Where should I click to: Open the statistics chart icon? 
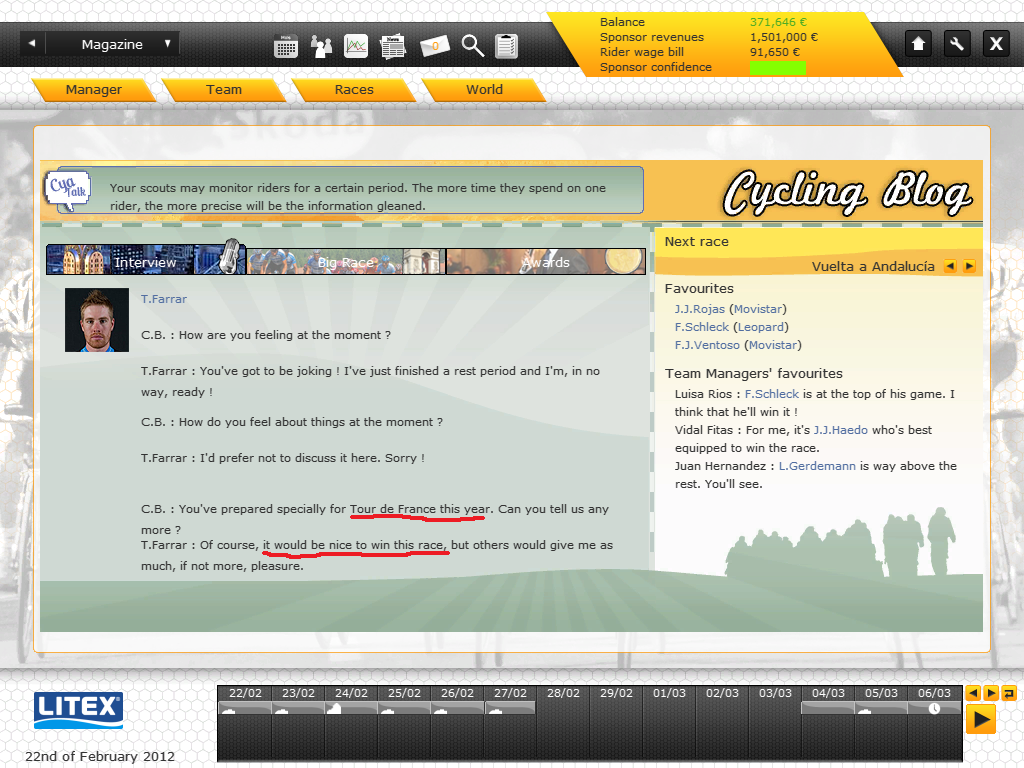point(356,45)
